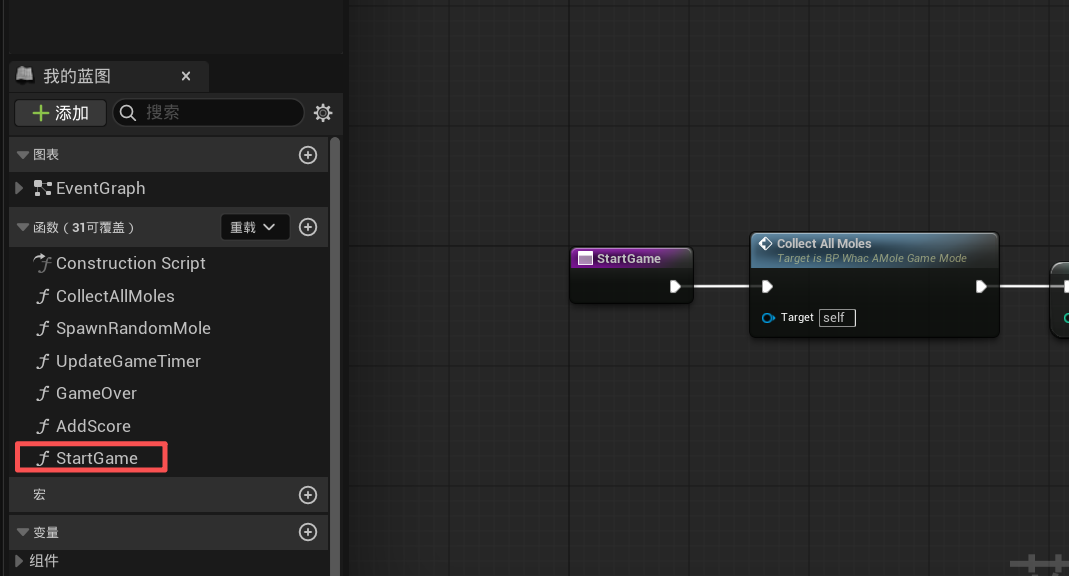
Task: Click Collect All Moles exec output pin
Action: [981, 286]
